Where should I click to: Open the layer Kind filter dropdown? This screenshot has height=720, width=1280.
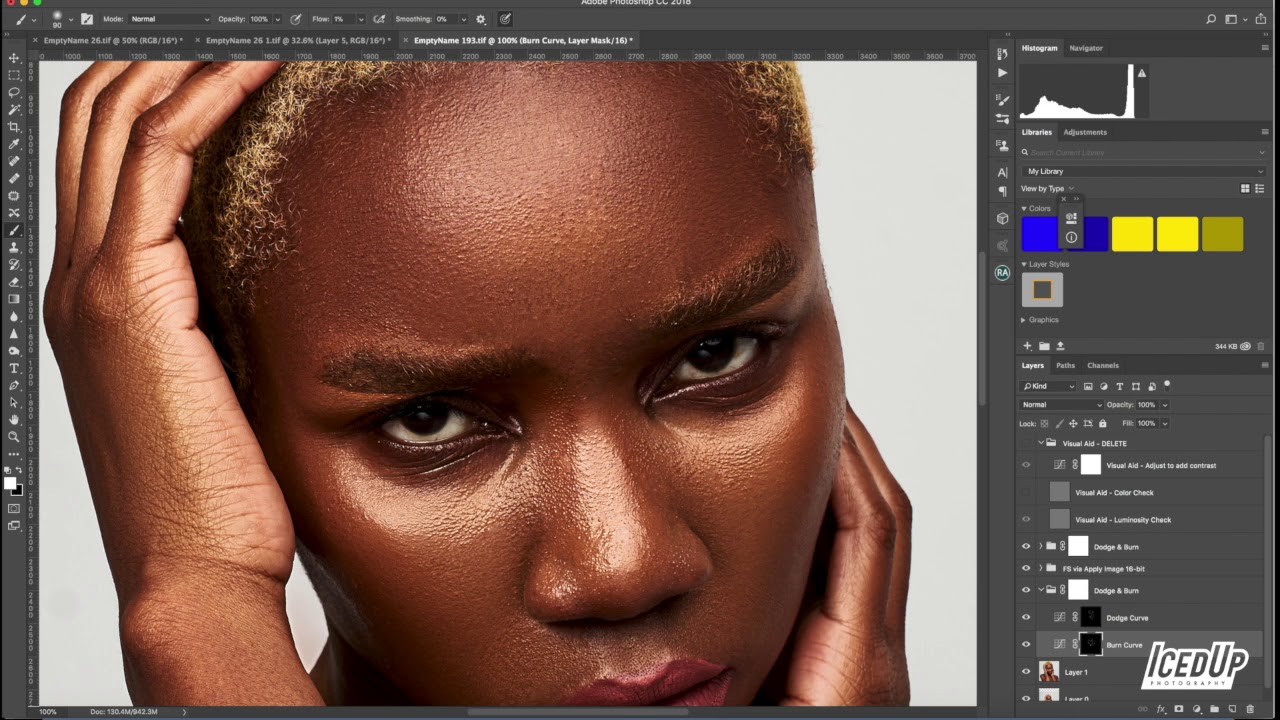(x=1048, y=386)
